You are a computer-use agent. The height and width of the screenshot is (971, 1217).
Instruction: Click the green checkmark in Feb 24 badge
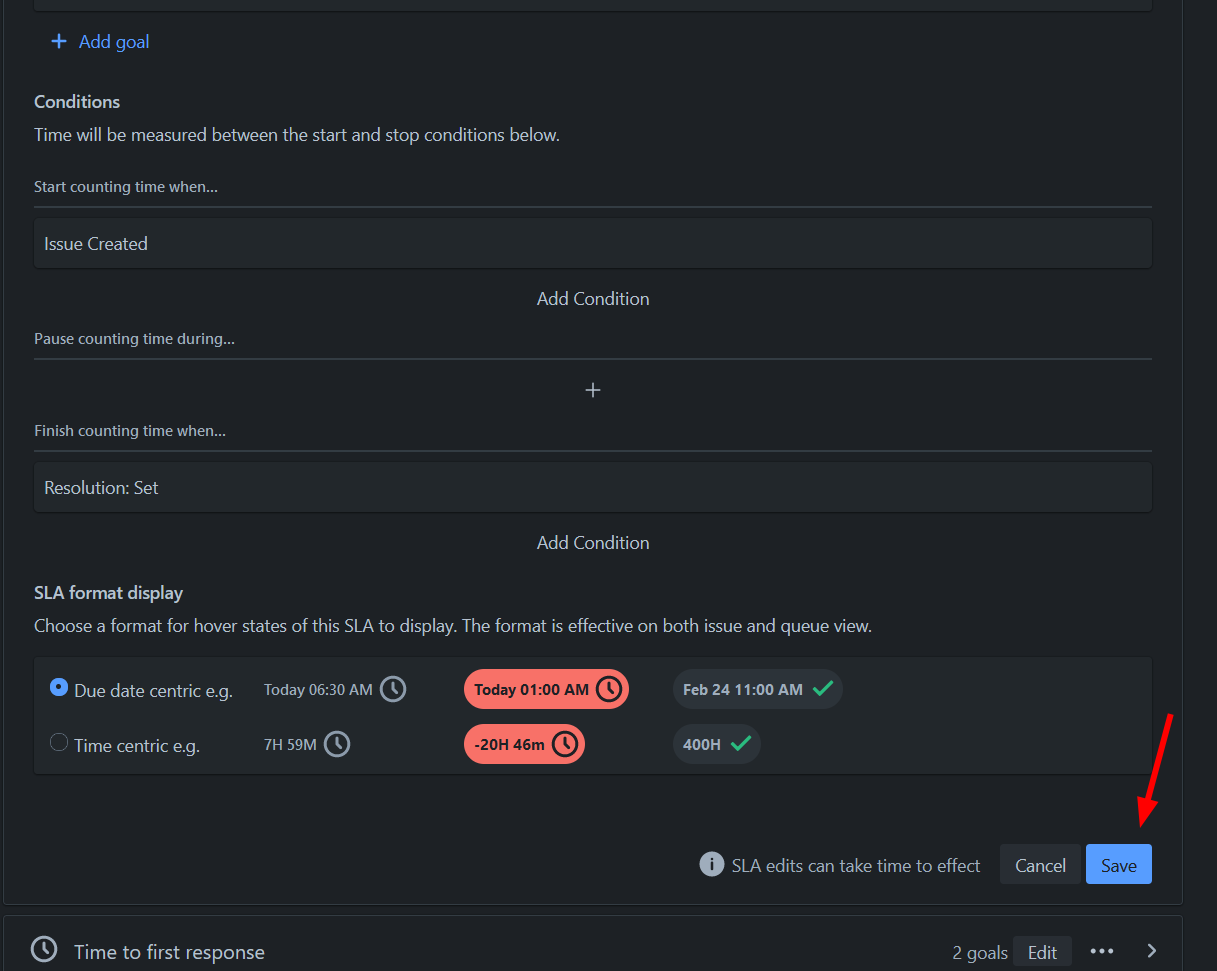tap(823, 689)
